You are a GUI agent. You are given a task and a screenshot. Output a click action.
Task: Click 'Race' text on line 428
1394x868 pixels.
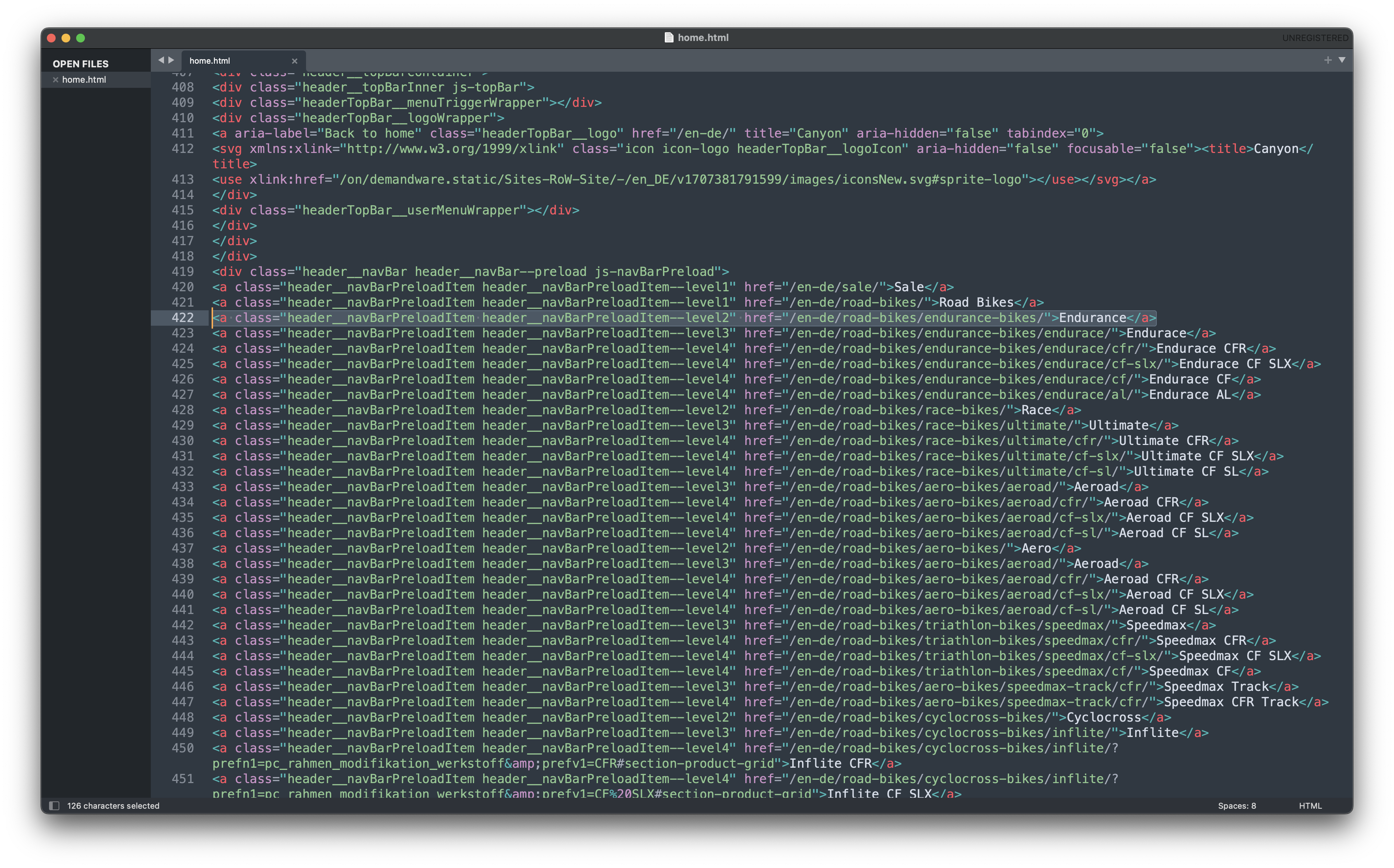point(1036,410)
